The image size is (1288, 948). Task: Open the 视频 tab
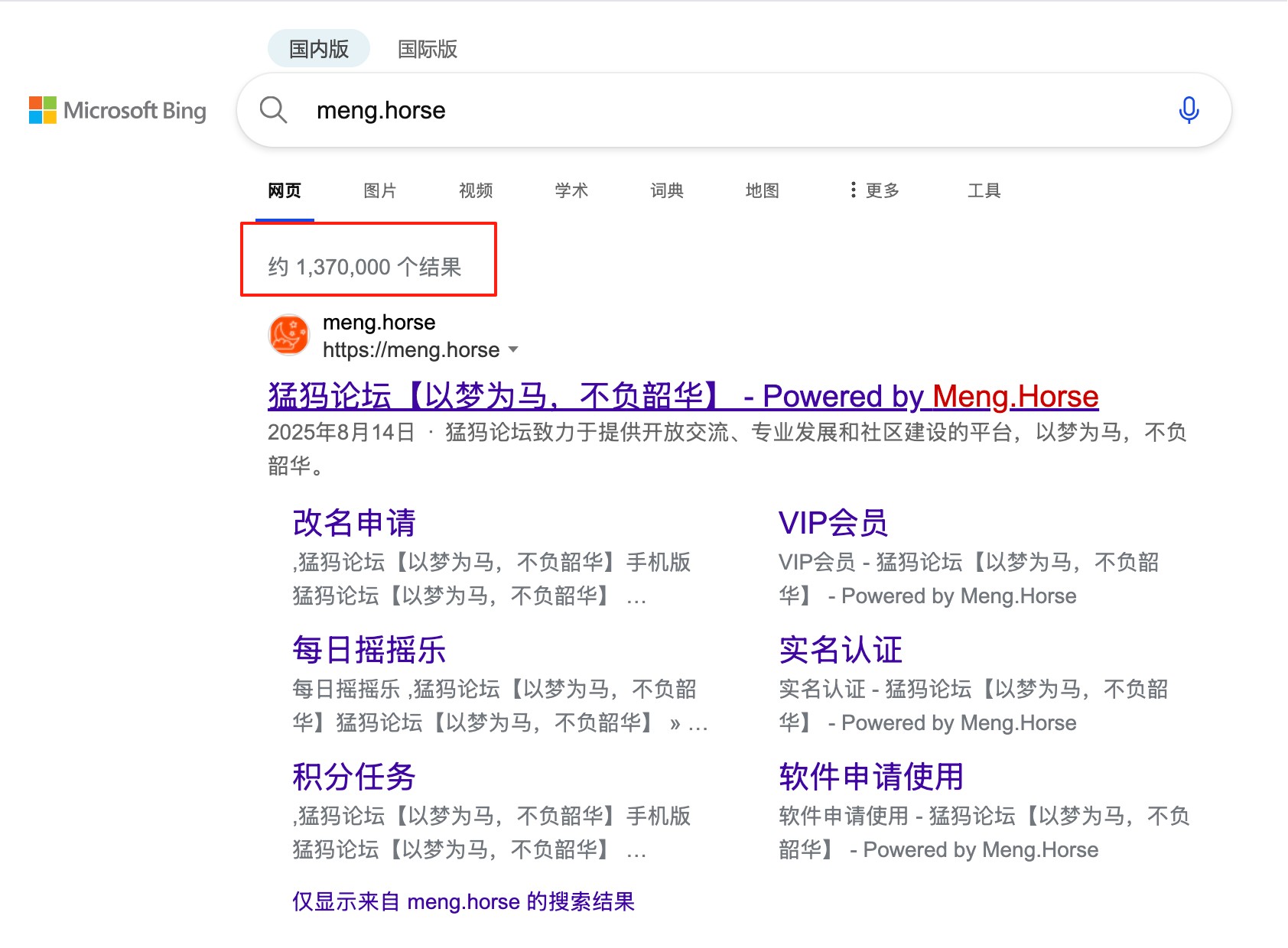point(476,190)
